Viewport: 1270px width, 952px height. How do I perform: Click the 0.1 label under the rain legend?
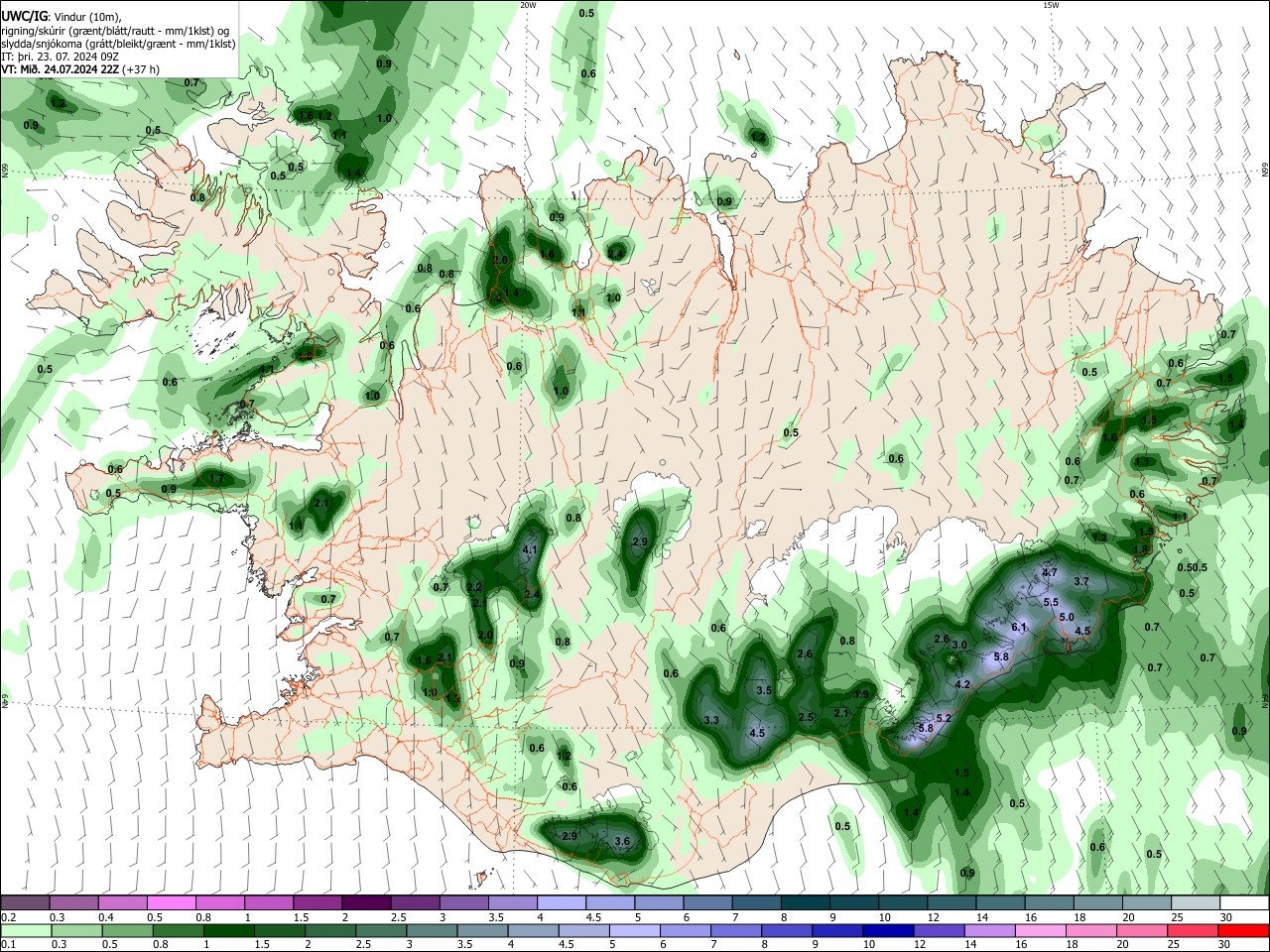pyautogui.click(x=8, y=945)
